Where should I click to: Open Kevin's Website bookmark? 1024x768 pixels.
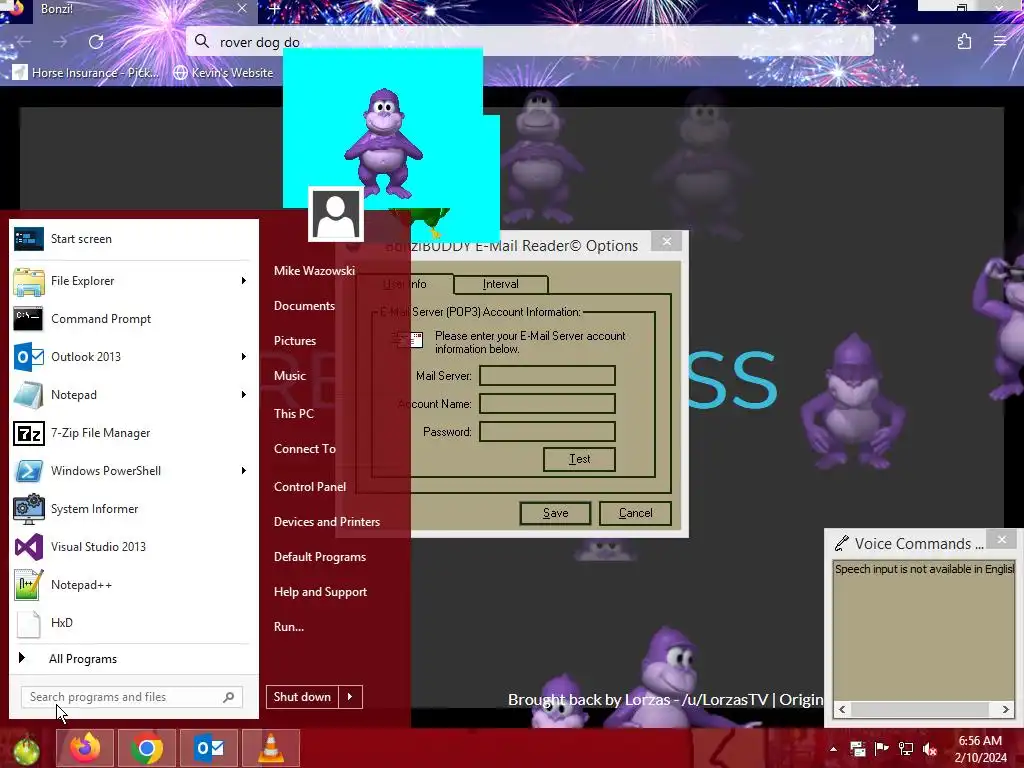tap(223, 72)
